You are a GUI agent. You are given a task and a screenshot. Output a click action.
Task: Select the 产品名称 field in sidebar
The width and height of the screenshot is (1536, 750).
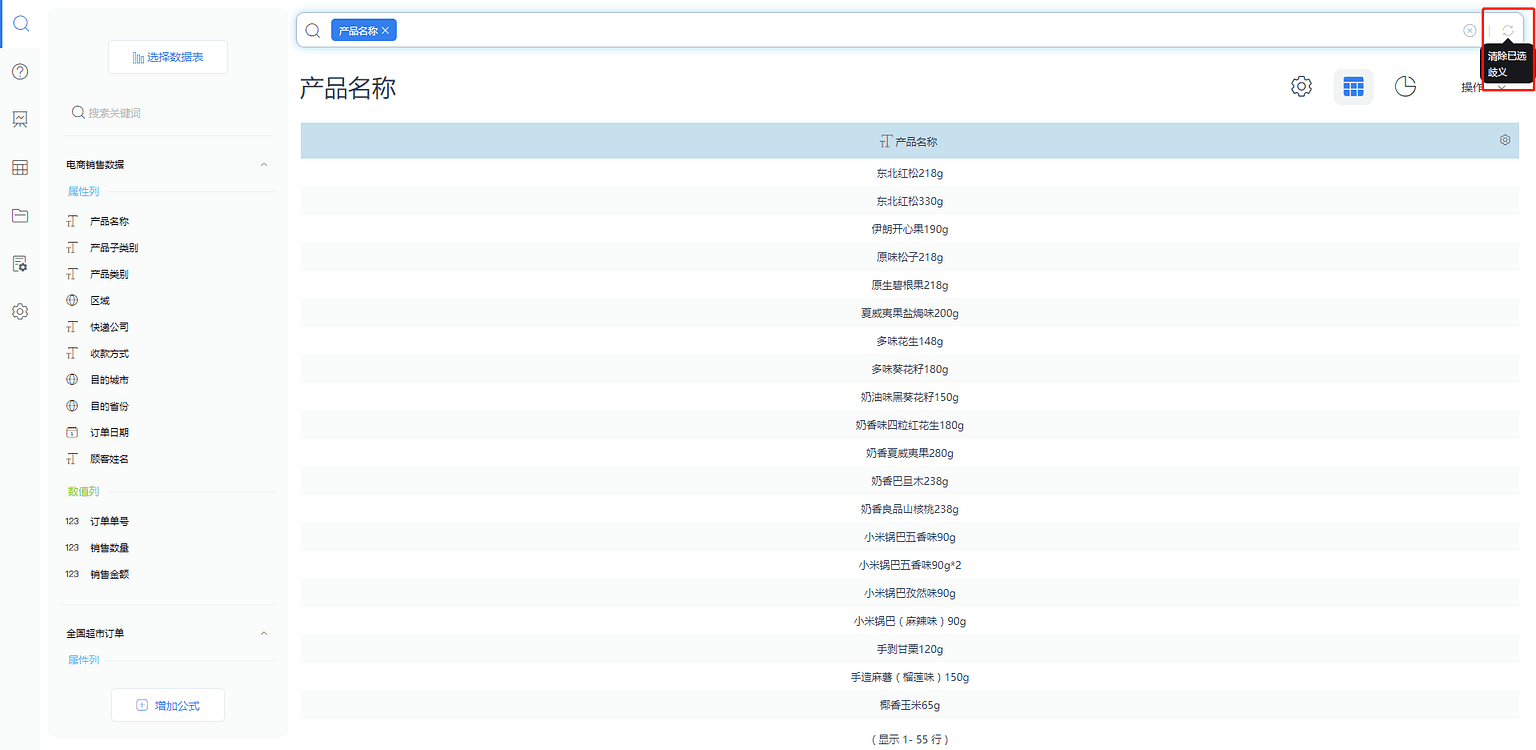[x=109, y=221]
